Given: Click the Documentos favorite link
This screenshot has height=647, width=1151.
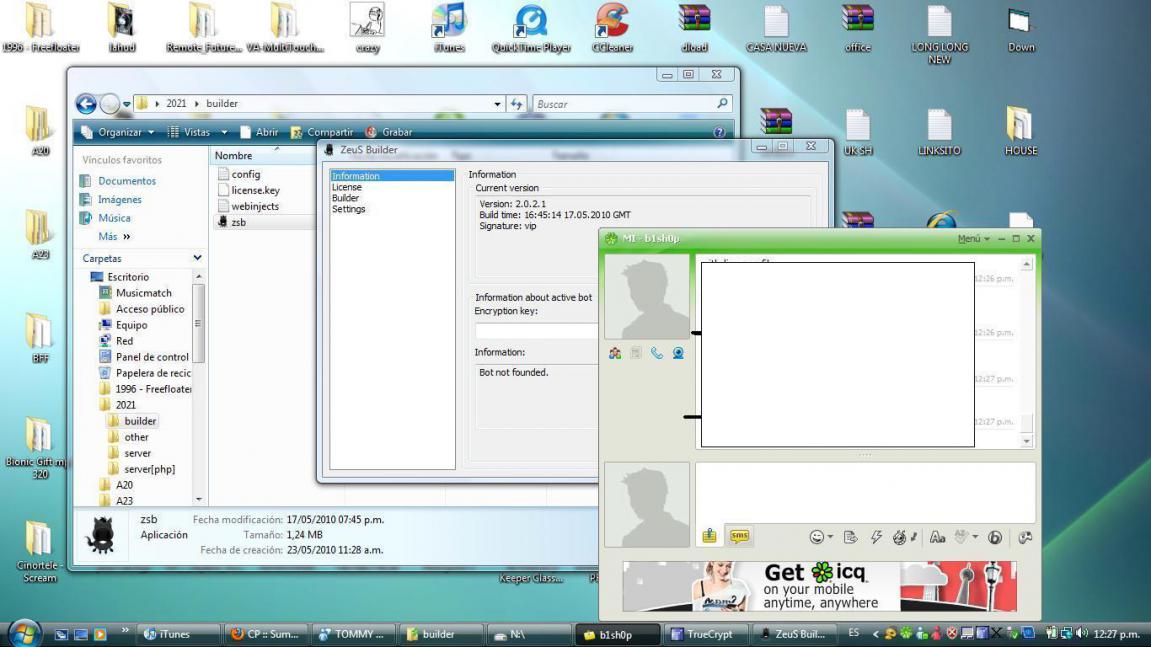Looking at the screenshot, I should coord(127,181).
